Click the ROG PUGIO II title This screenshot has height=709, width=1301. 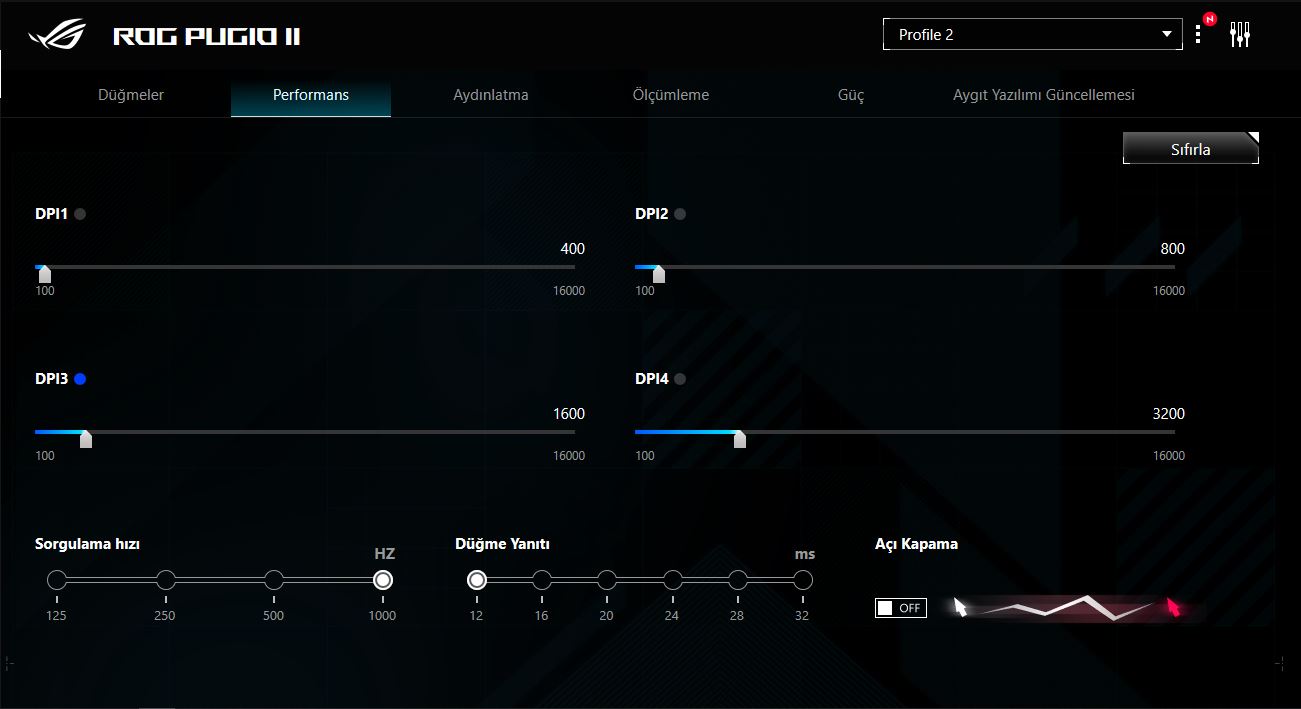(x=207, y=37)
